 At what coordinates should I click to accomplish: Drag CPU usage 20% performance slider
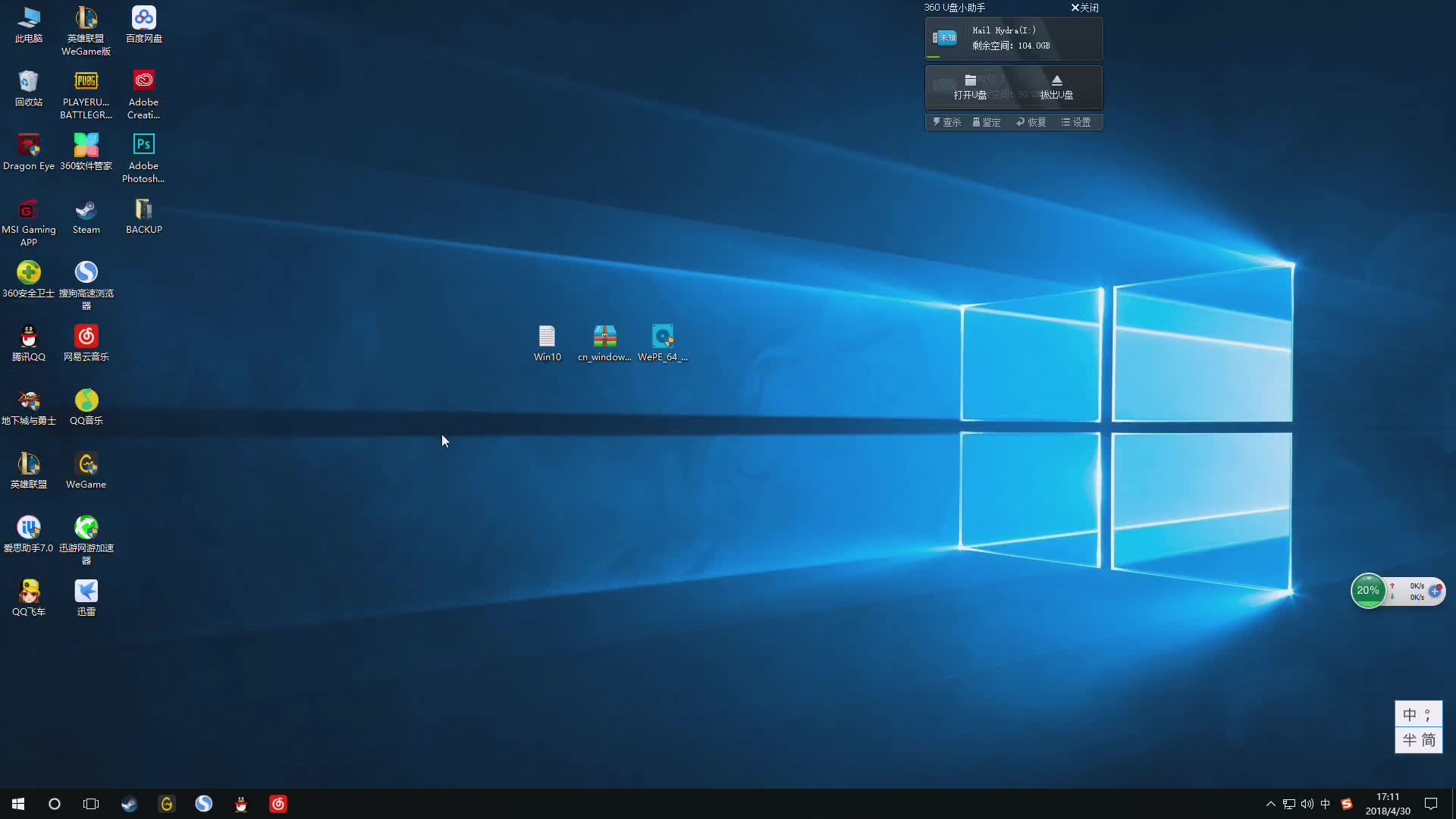(1367, 589)
